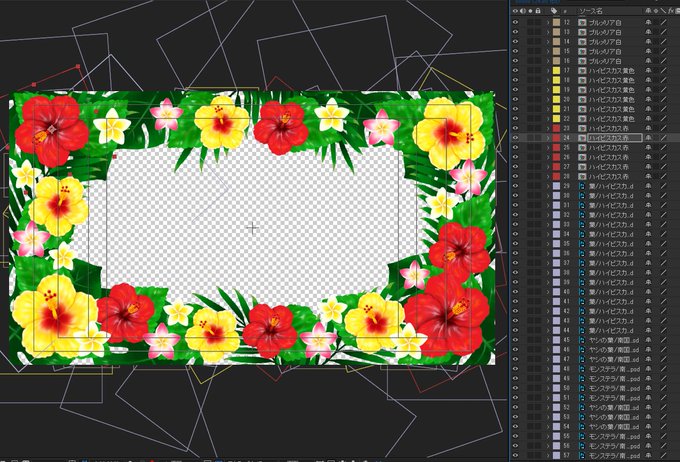Expand the properties of layer 13
Image resolution: width=680 pixels, height=462 pixels.
[x=548, y=32]
